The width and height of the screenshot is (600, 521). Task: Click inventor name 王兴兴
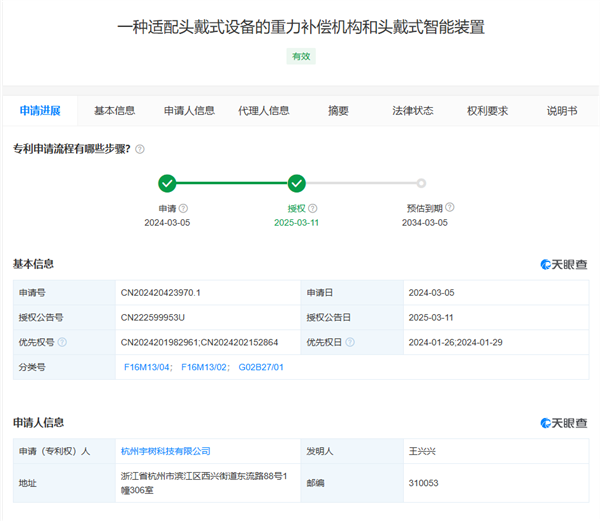click(422, 451)
